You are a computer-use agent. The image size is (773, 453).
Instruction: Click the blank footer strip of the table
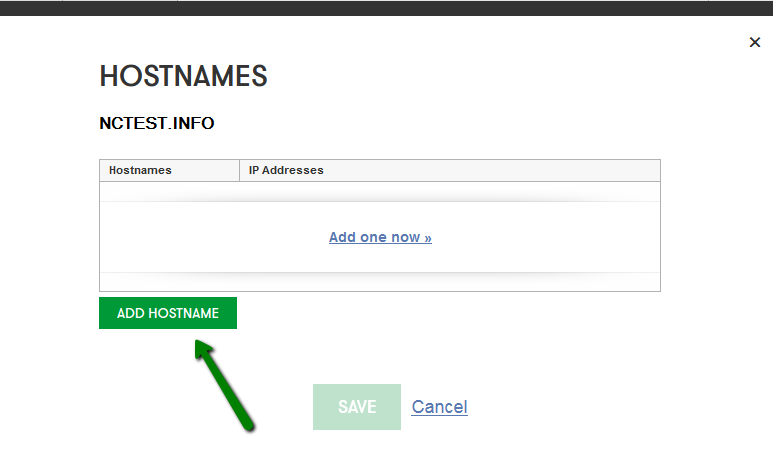(380, 282)
